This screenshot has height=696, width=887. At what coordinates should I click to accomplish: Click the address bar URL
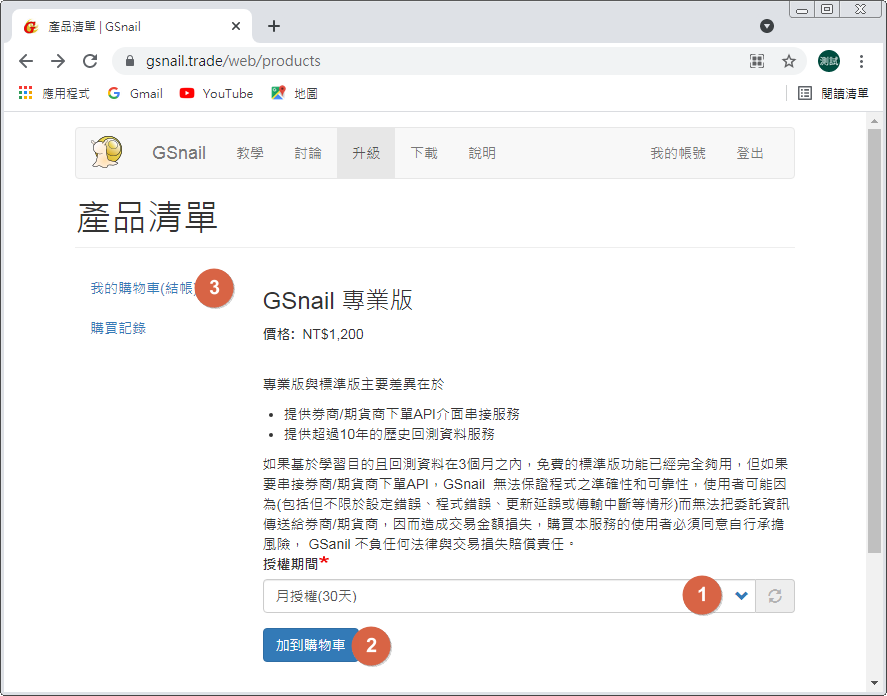(x=233, y=61)
